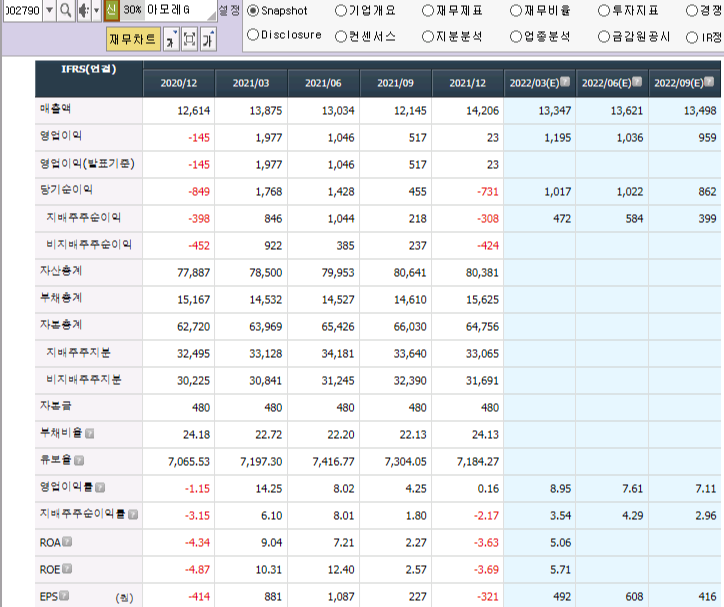Screen dimensions: 724x607
Task: Click operating margin value 14.25
Action: (x=269, y=489)
